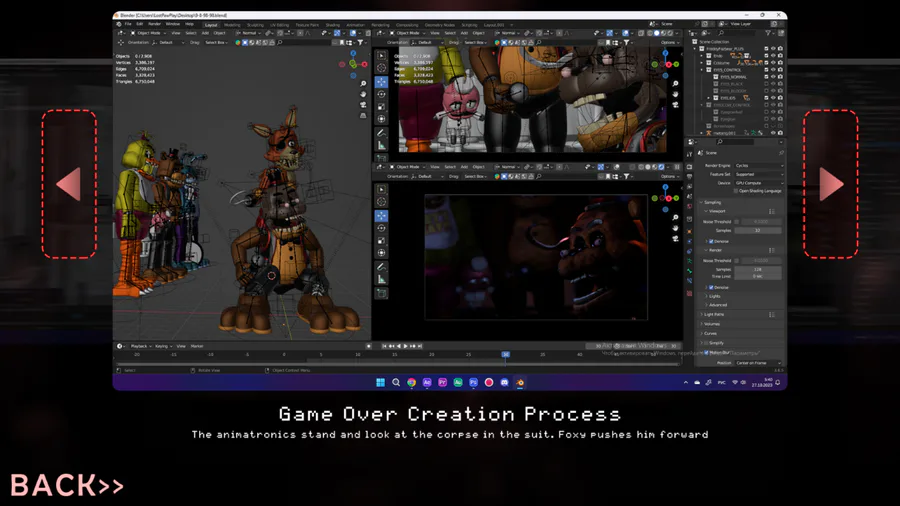
Task: Click the Viewport Samples 32 field
Action: pyautogui.click(x=758, y=231)
